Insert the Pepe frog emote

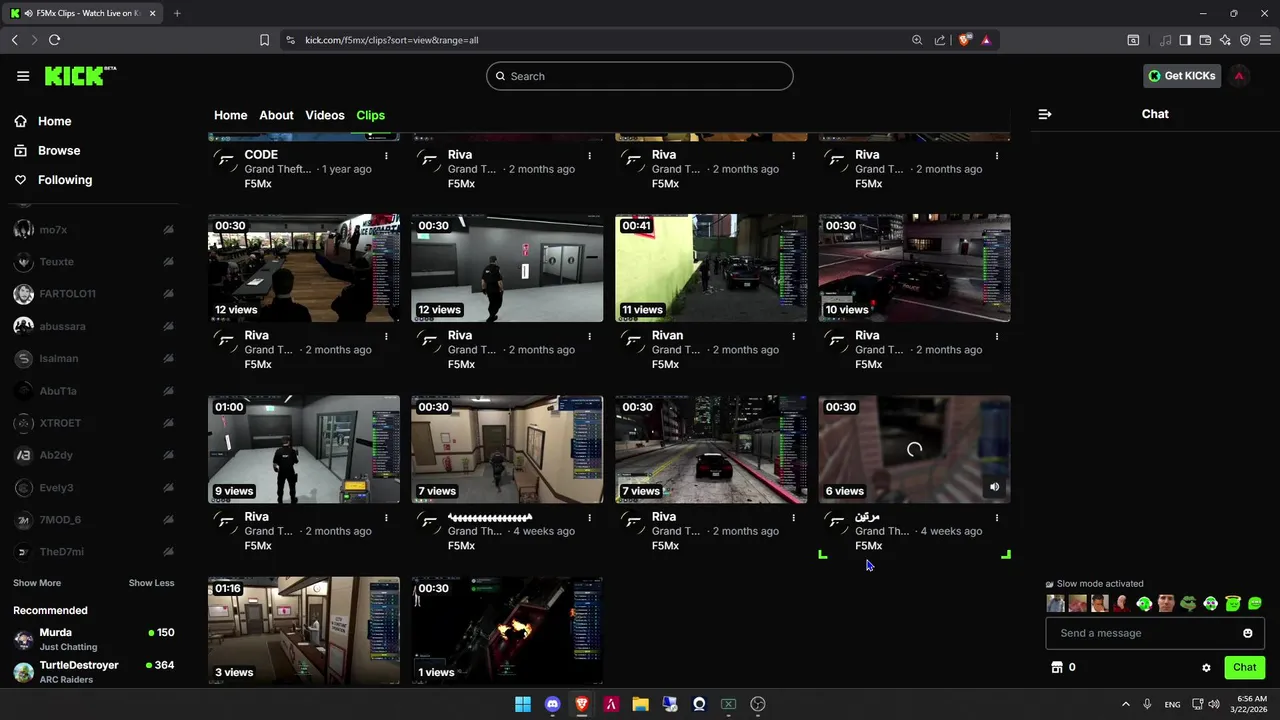[x=1188, y=603]
